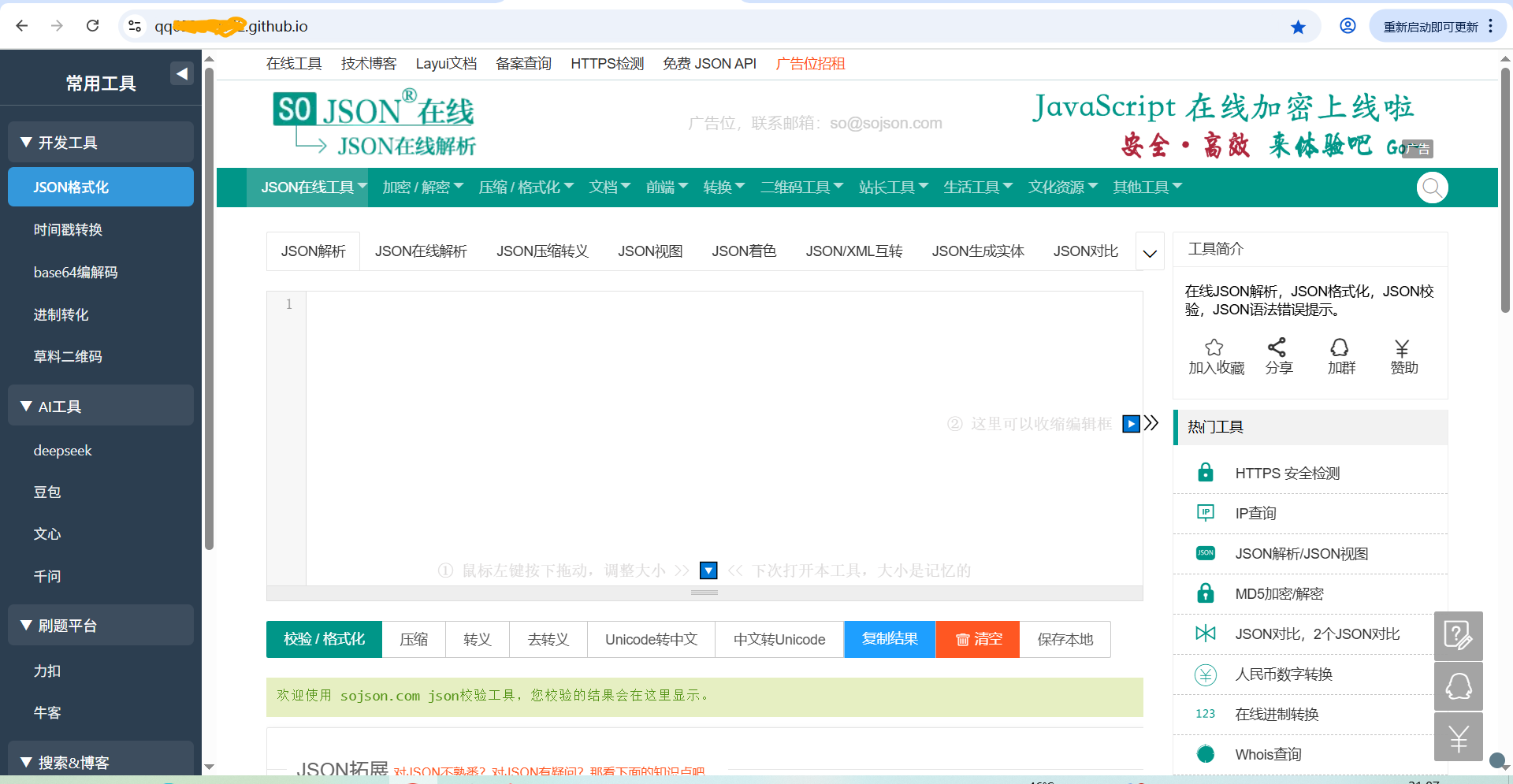1513x784 pixels.
Task: Open the 站长工具 dropdown menu
Action: pyautogui.click(x=894, y=188)
